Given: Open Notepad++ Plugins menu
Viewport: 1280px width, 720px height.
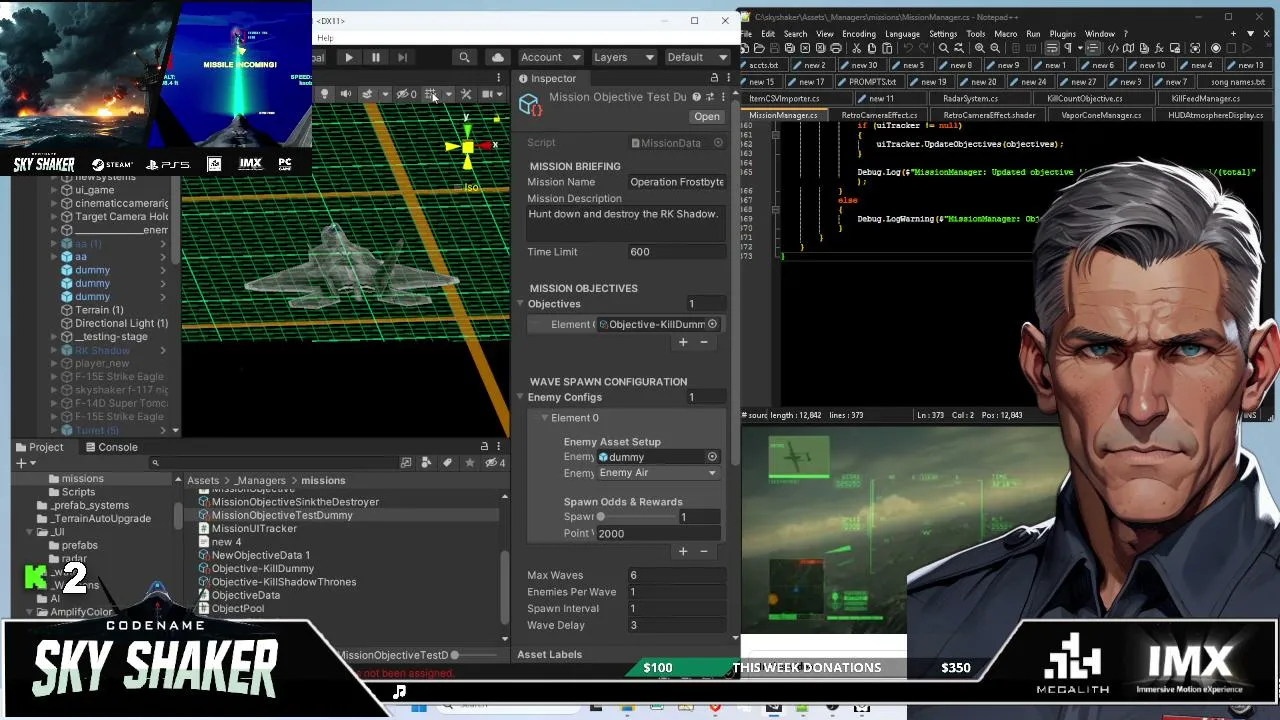Looking at the screenshot, I should point(1063,34).
